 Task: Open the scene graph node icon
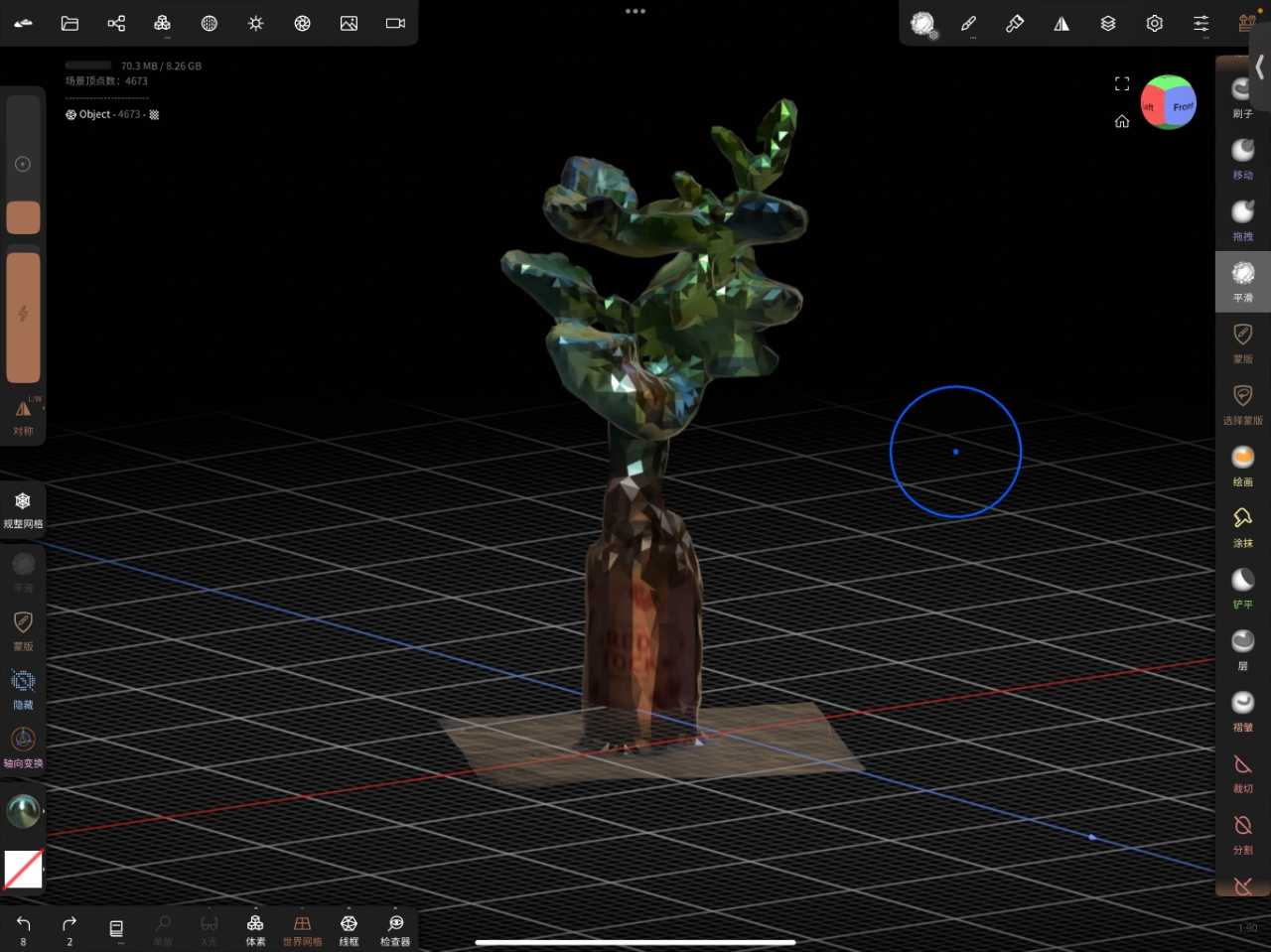[116, 23]
